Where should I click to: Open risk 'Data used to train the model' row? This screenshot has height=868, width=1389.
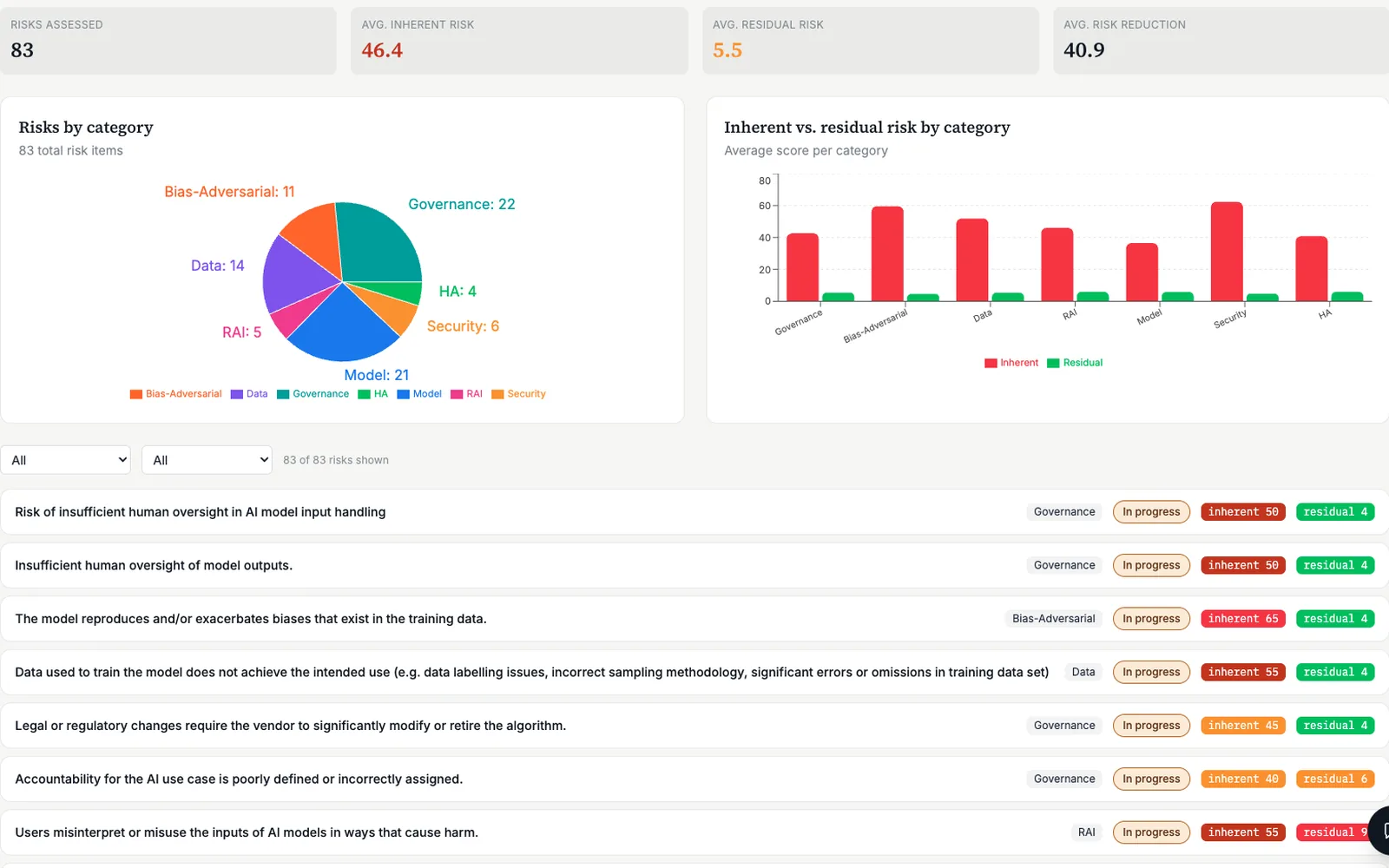pos(694,672)
